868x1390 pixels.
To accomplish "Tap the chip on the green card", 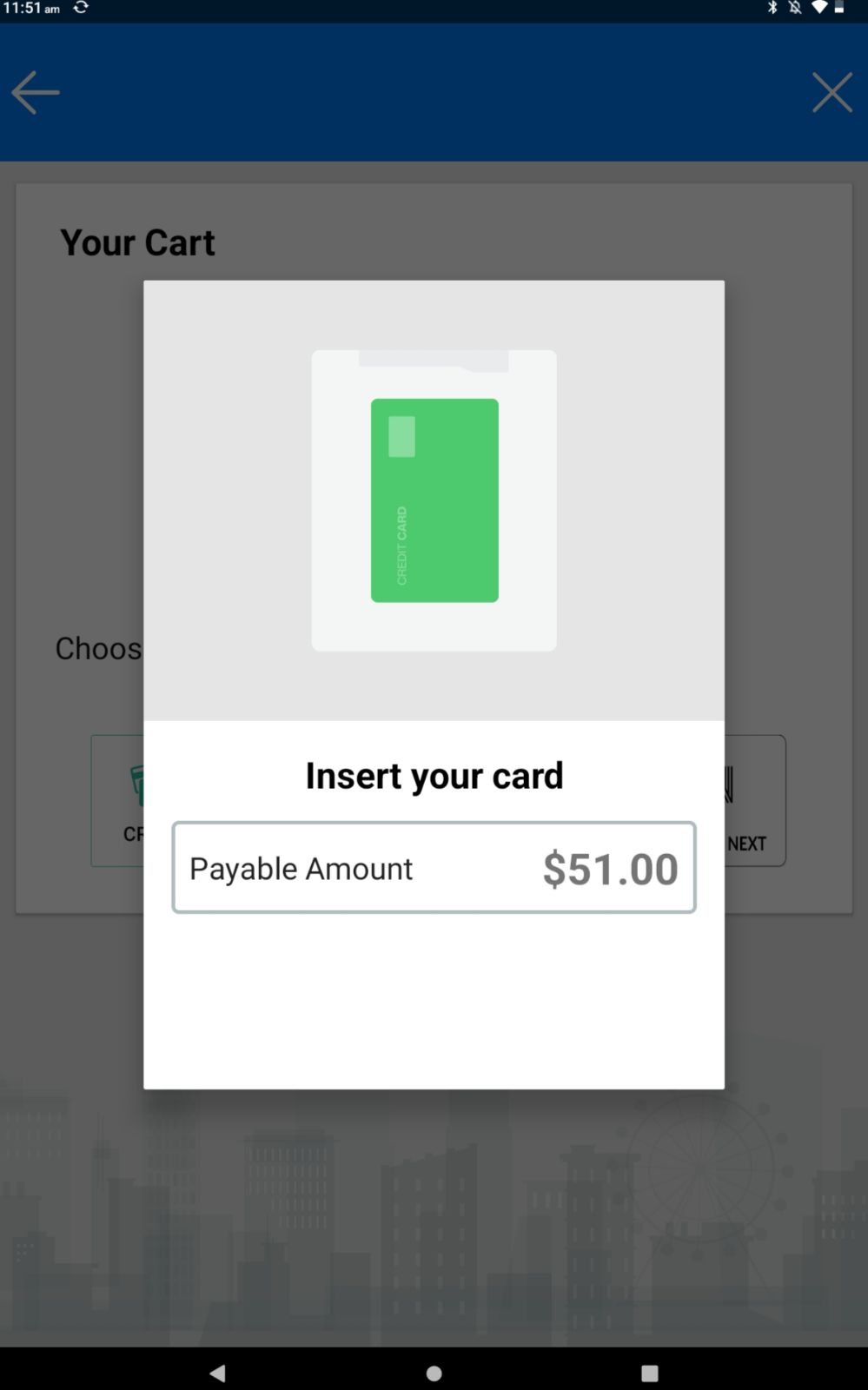I will tap(401, 436).
